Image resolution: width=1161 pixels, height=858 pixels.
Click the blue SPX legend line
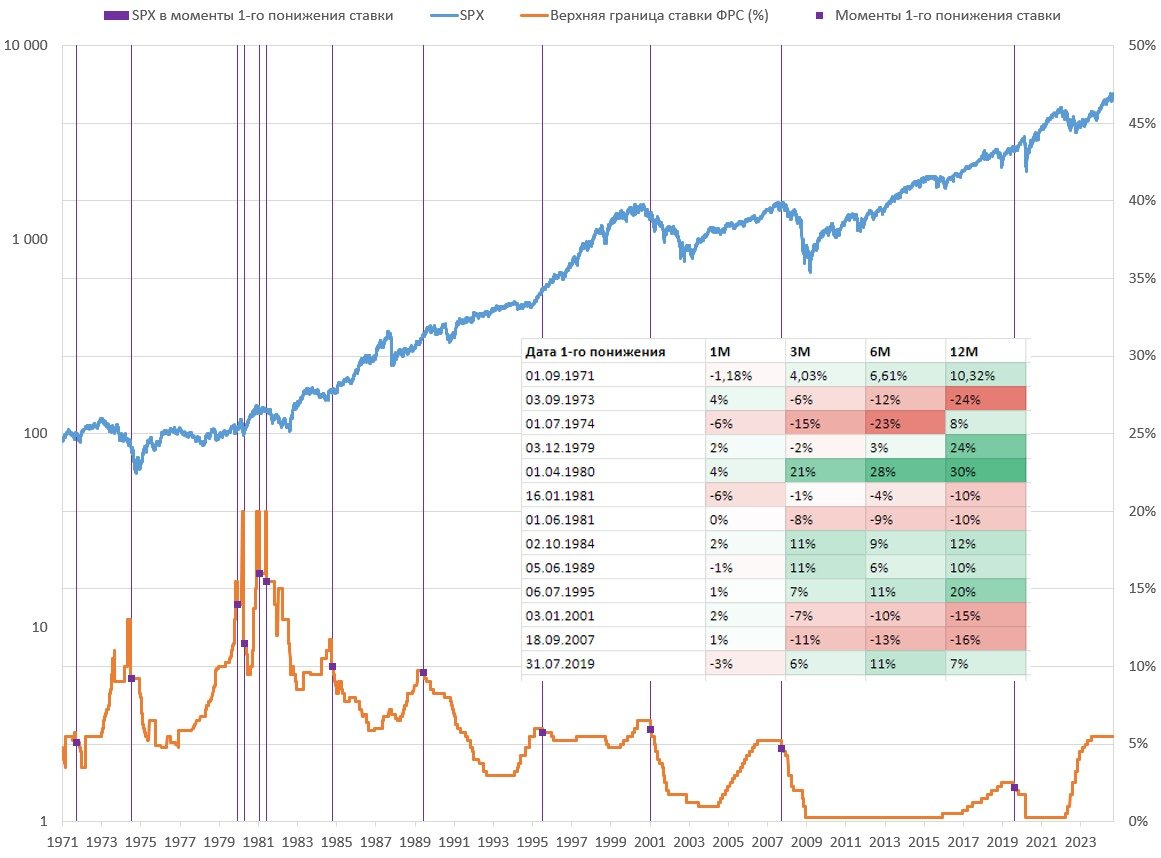[x=444, y=16]
